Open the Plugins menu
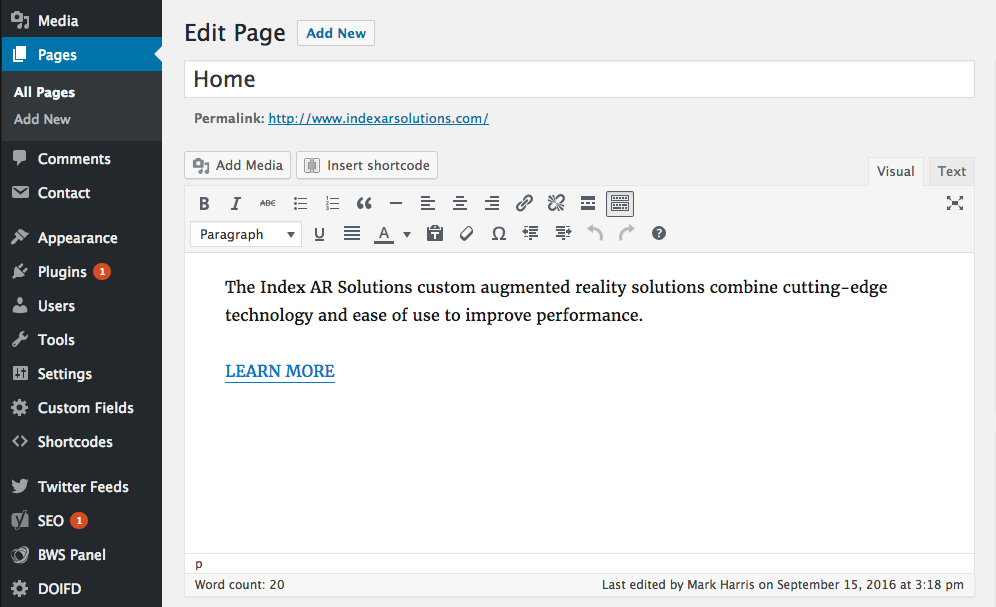This screenshot has height=607, width=996. point(81,272)
